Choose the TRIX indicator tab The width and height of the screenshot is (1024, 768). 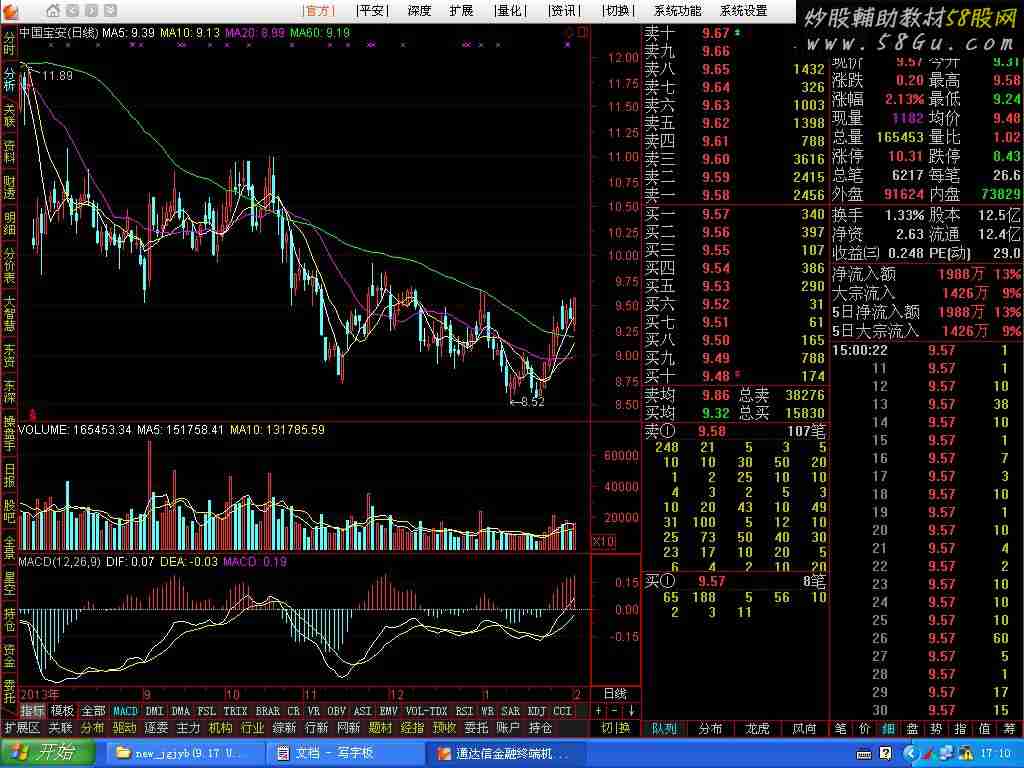click(x=235, y=711)
